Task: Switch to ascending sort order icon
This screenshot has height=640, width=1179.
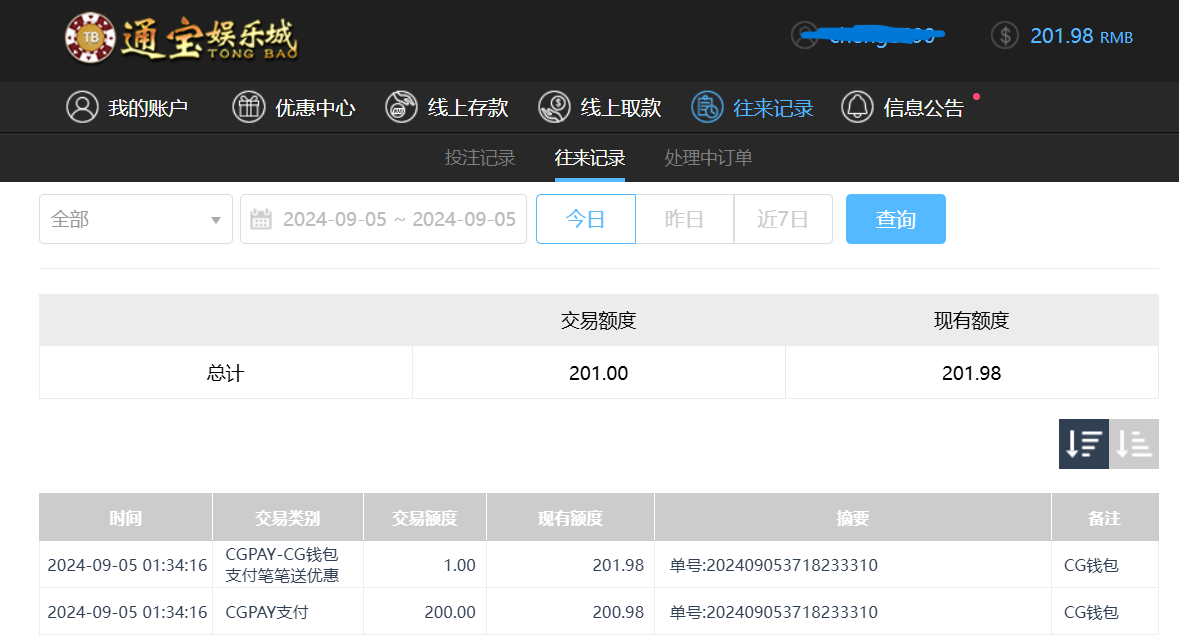Action: [1134, 443]
